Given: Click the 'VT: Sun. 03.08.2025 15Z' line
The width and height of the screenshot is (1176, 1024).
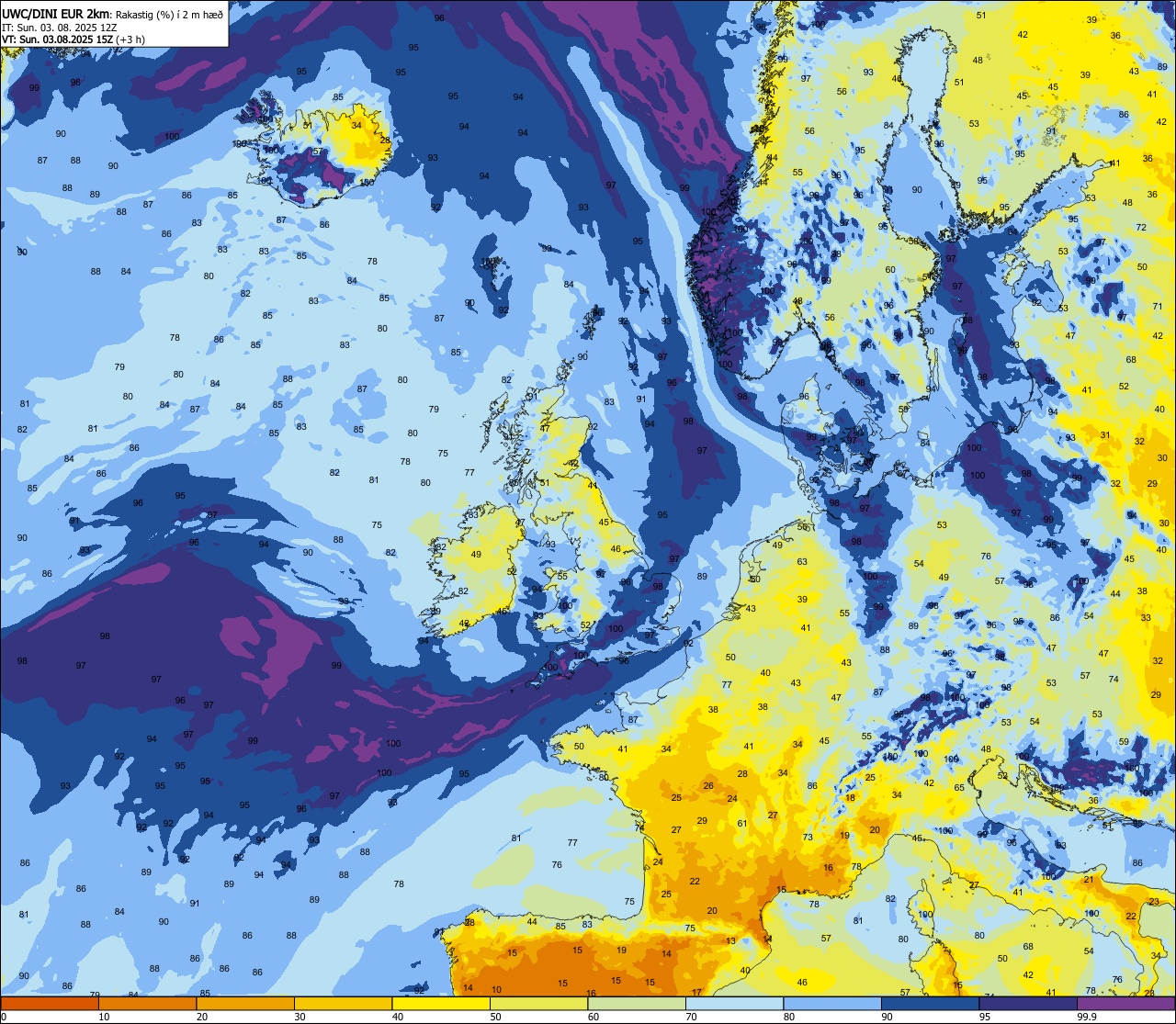Looking at the screenshot, I should click(57, 39).
